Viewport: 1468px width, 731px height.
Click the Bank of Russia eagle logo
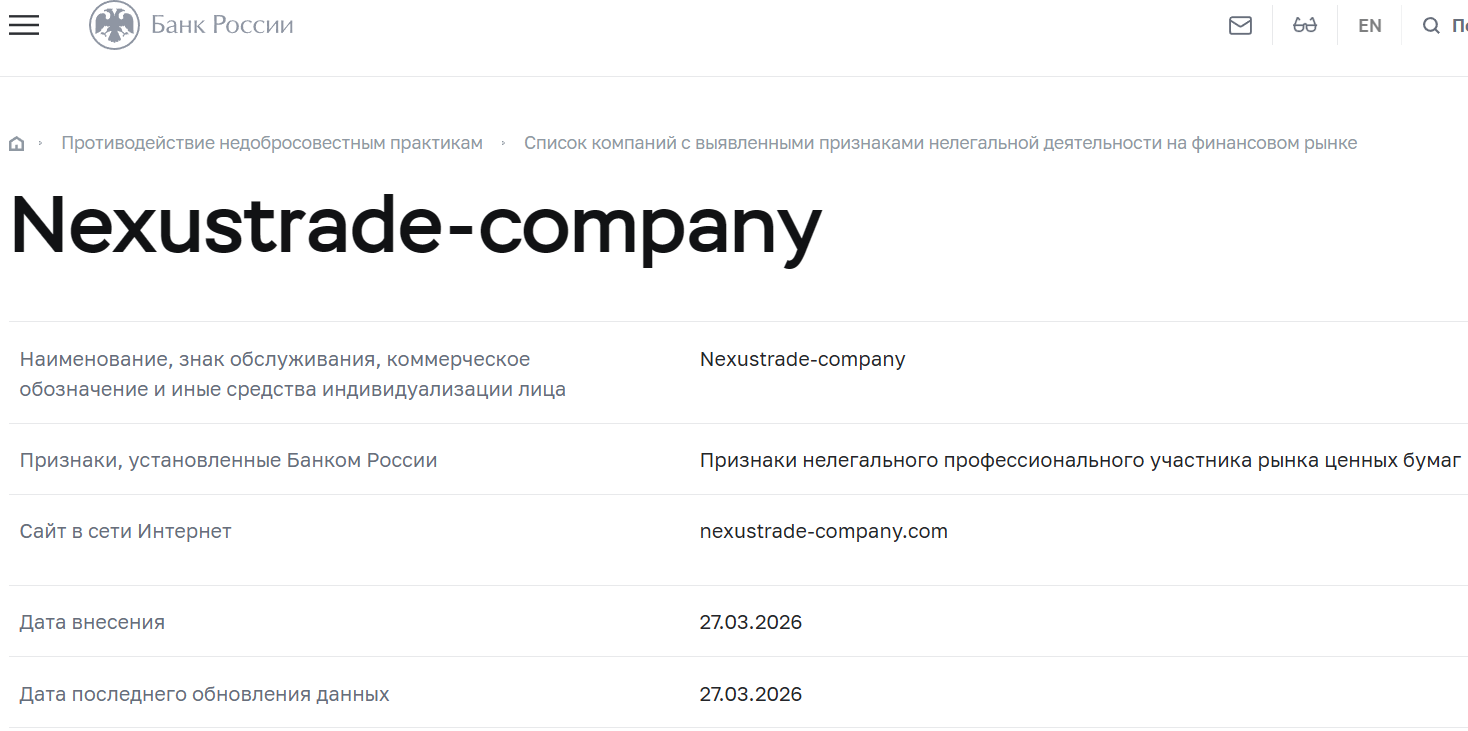pyautogui.click(x=113, y=25)
